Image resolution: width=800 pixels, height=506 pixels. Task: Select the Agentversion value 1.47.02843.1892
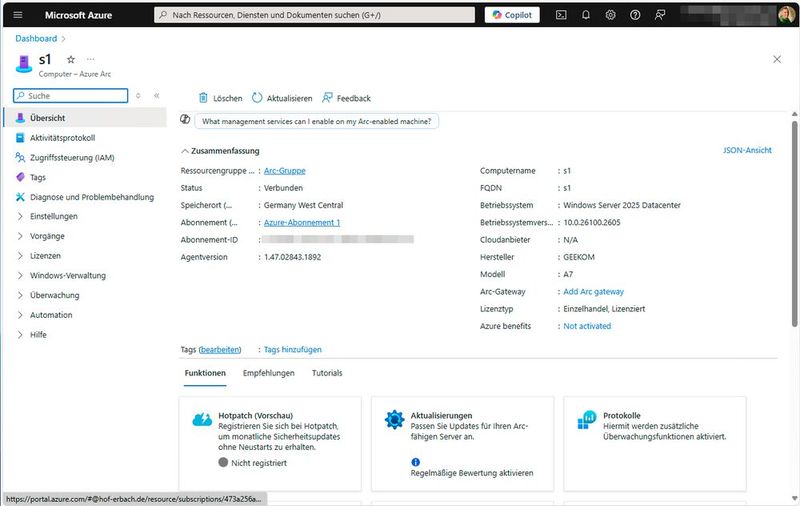coord(292,257)
